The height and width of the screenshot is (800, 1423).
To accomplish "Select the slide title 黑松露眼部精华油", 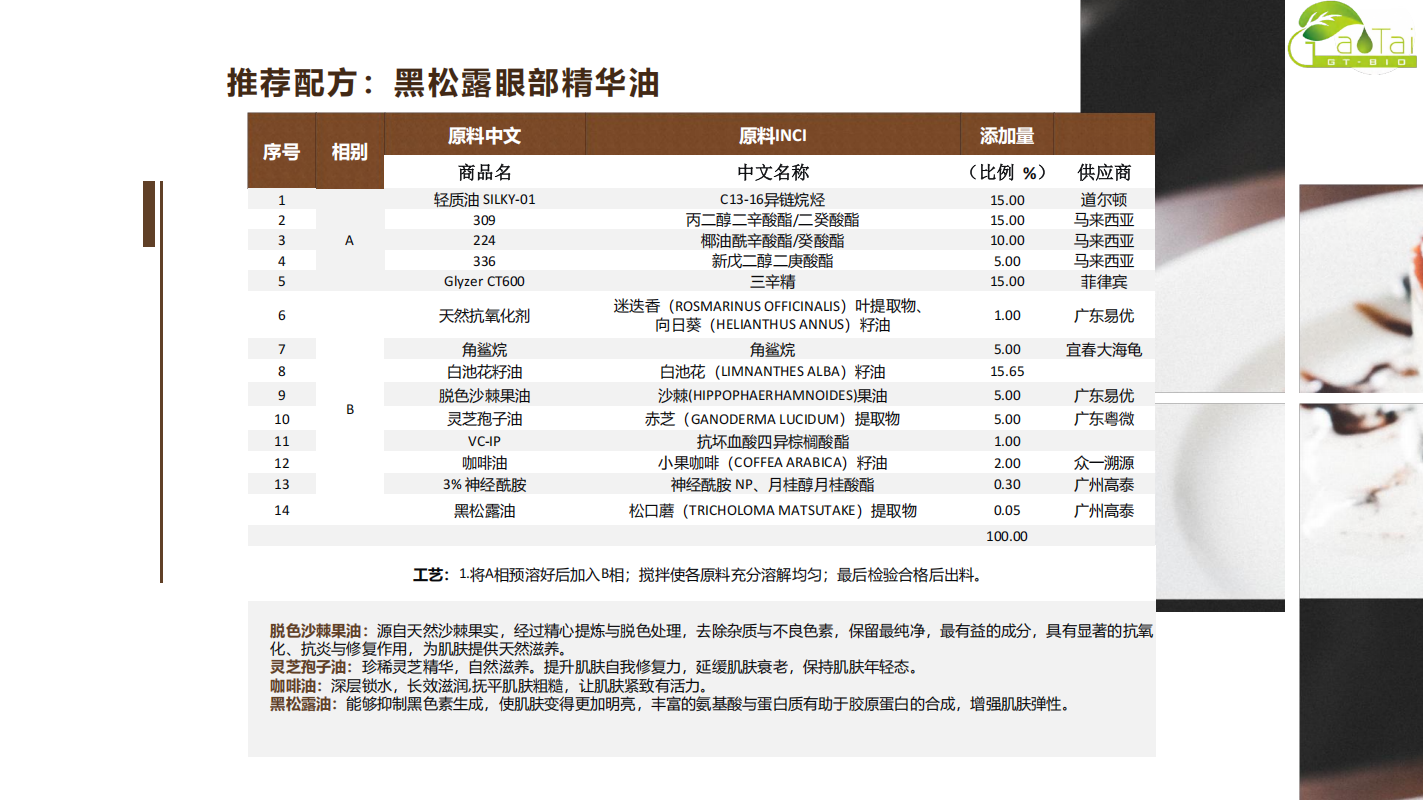I will (x=442, y=83).
